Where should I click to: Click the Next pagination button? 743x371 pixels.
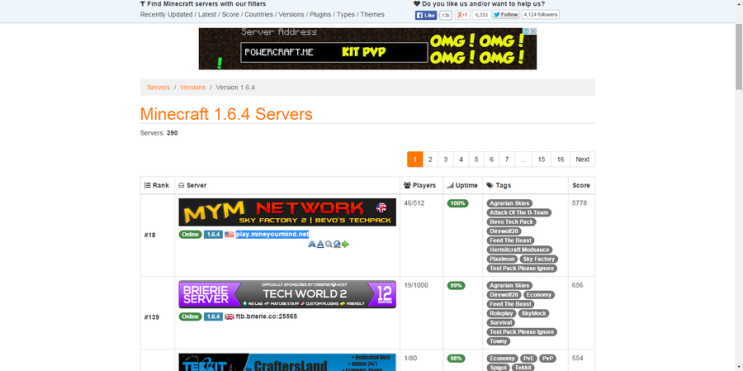(x=582, y=159)
